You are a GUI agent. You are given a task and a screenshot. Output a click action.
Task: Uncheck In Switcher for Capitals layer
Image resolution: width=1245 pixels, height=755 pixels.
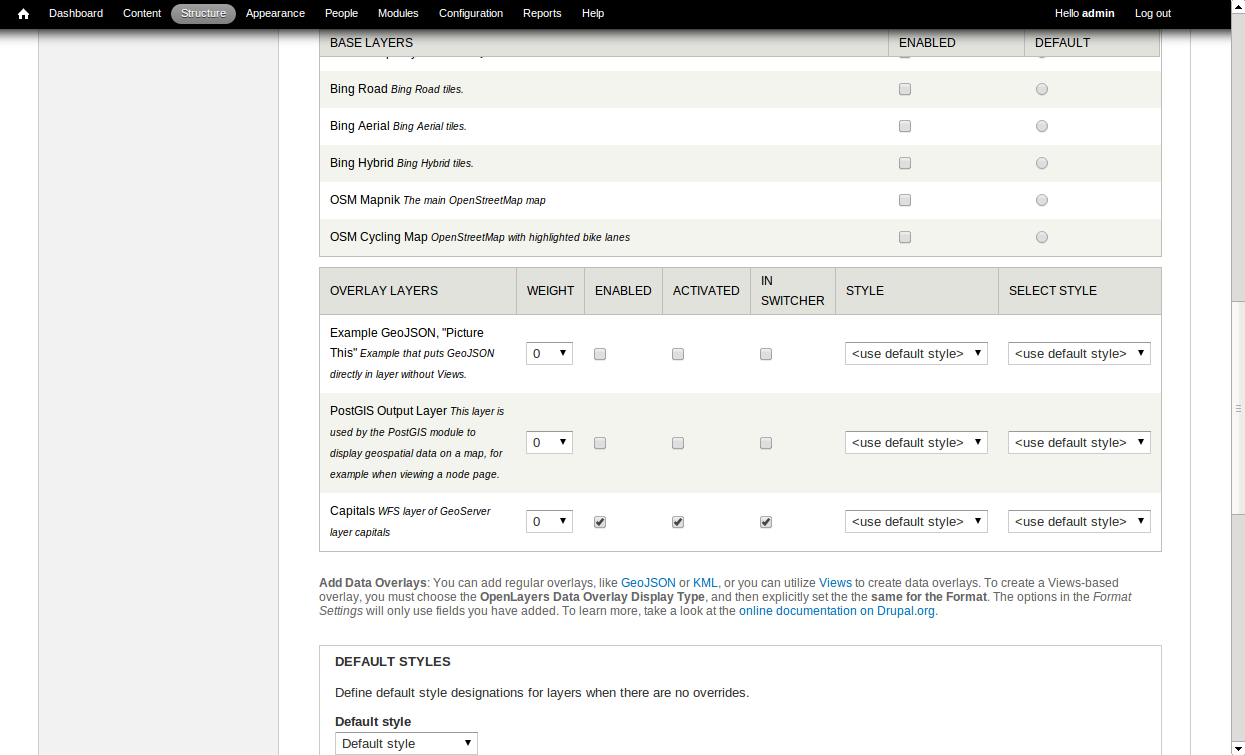(766, 522)
